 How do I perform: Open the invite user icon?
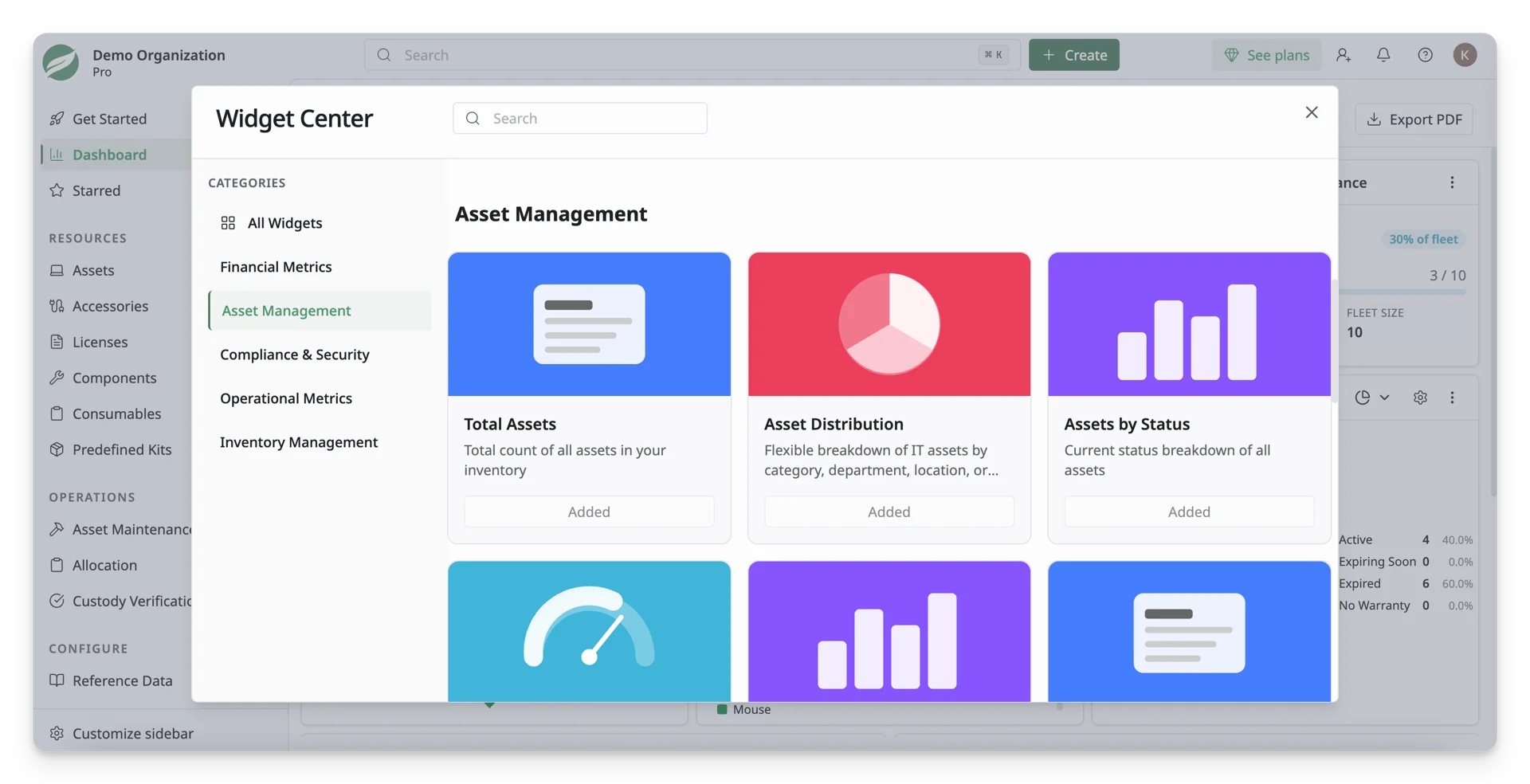tap(1344, 55)
